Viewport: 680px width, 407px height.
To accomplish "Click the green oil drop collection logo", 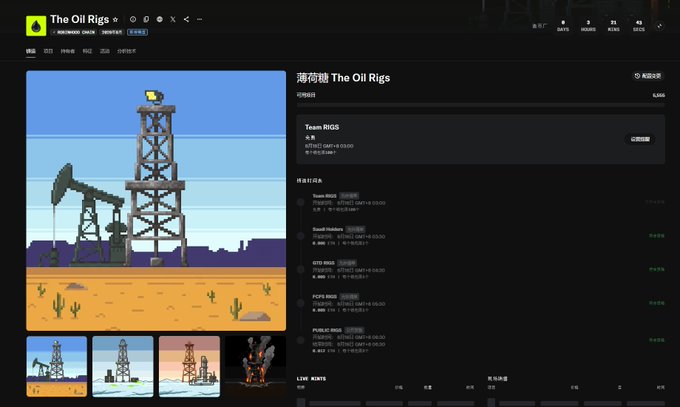I will pos(36,26).
